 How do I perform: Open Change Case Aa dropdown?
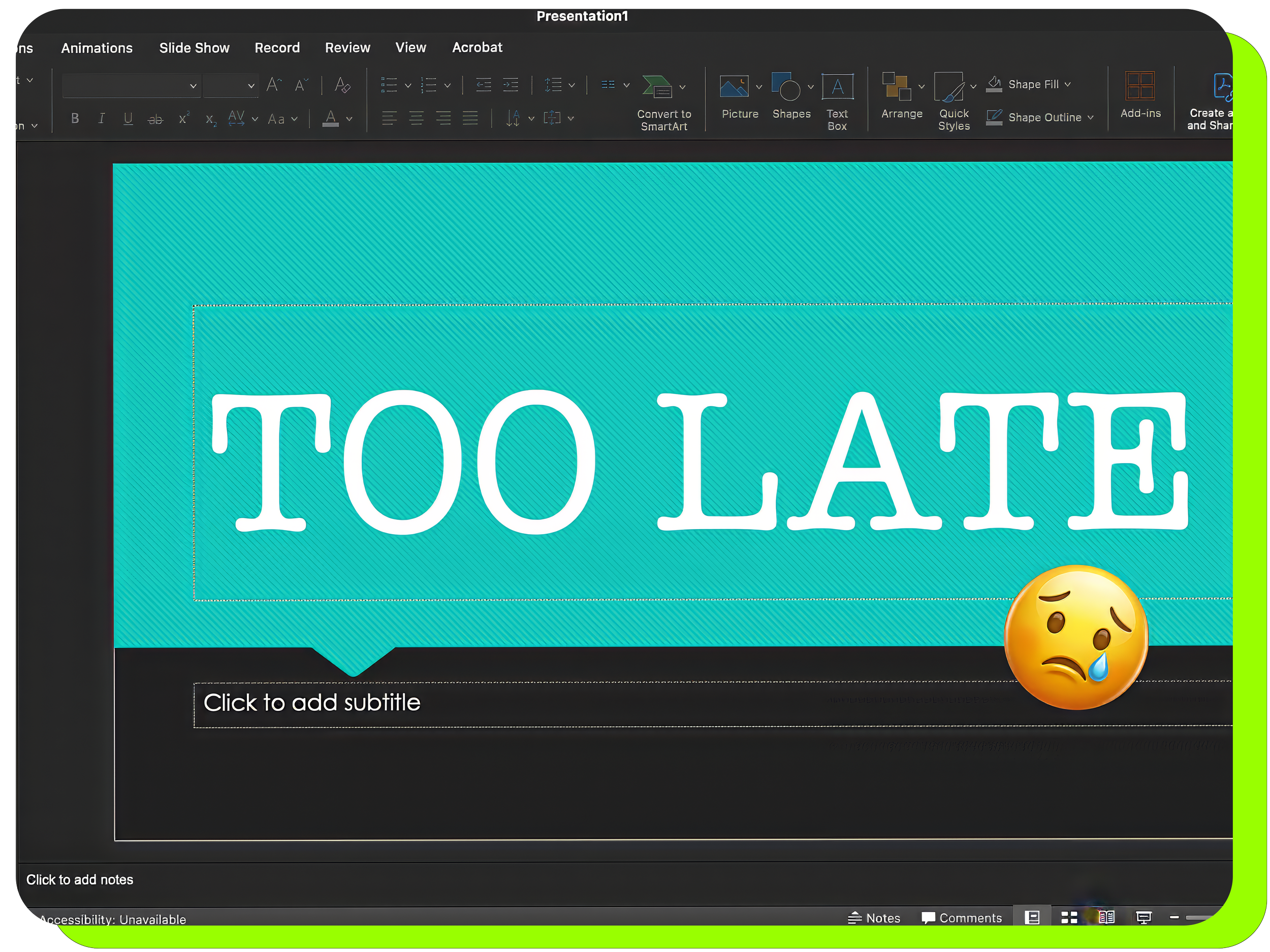pos(282,119)
